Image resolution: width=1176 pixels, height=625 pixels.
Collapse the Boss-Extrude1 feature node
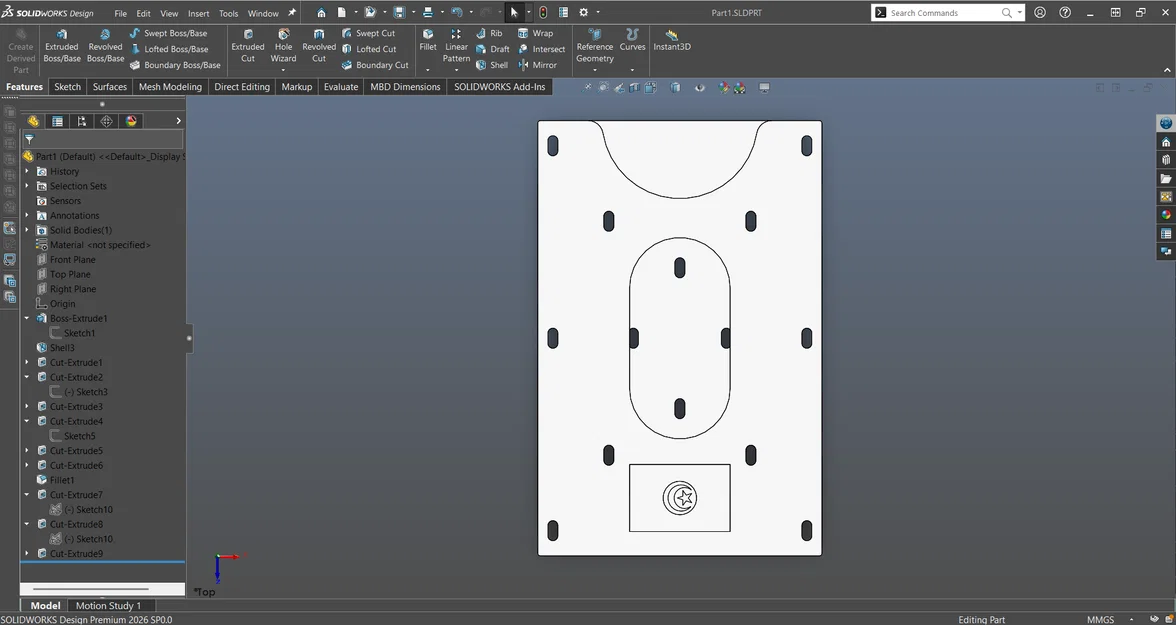tap(27, 318)
